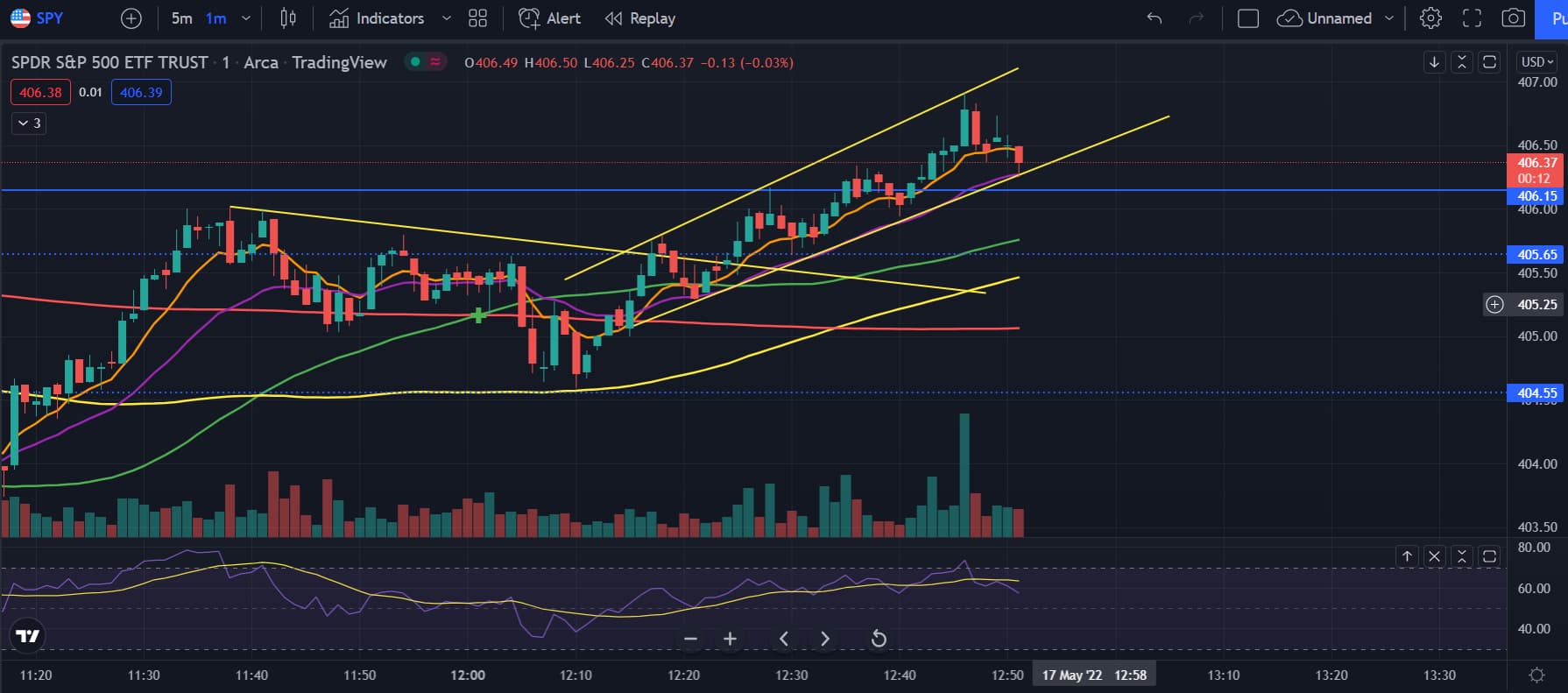
Task: Click the plus at price 405.25
Action: click(1494, 305)
